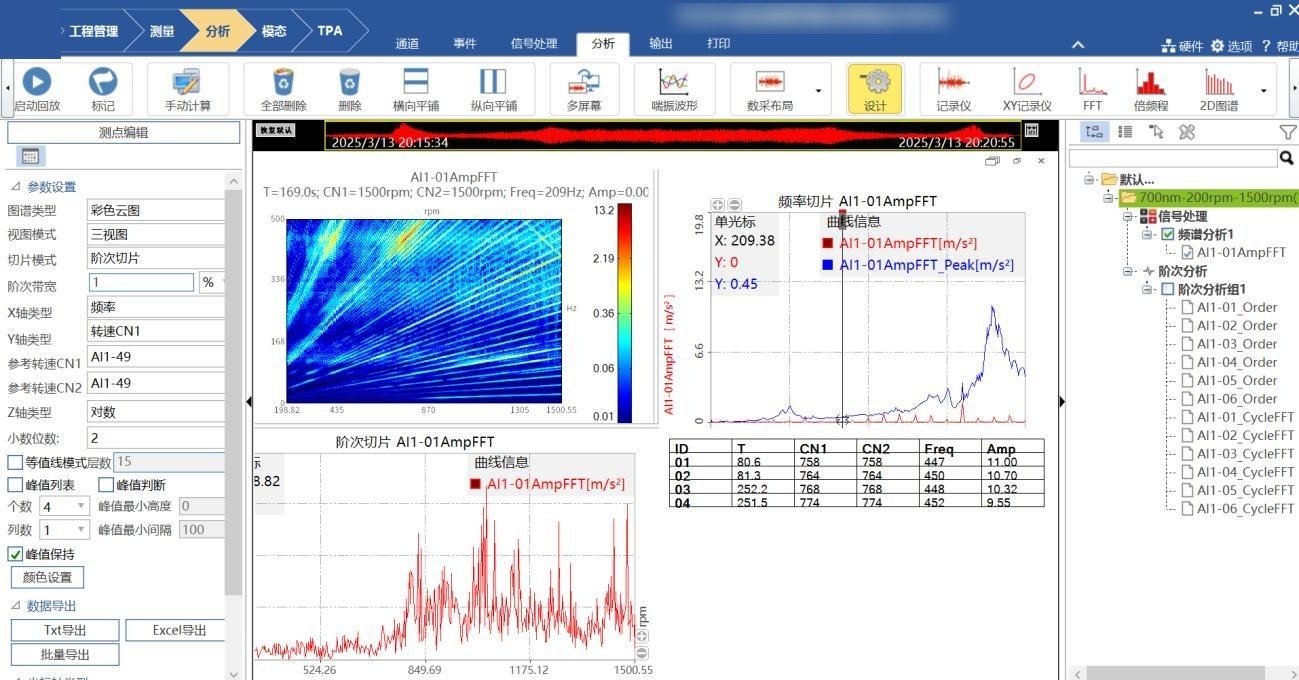
Task: Switch to 打印 tab
Action: (718, 44)
